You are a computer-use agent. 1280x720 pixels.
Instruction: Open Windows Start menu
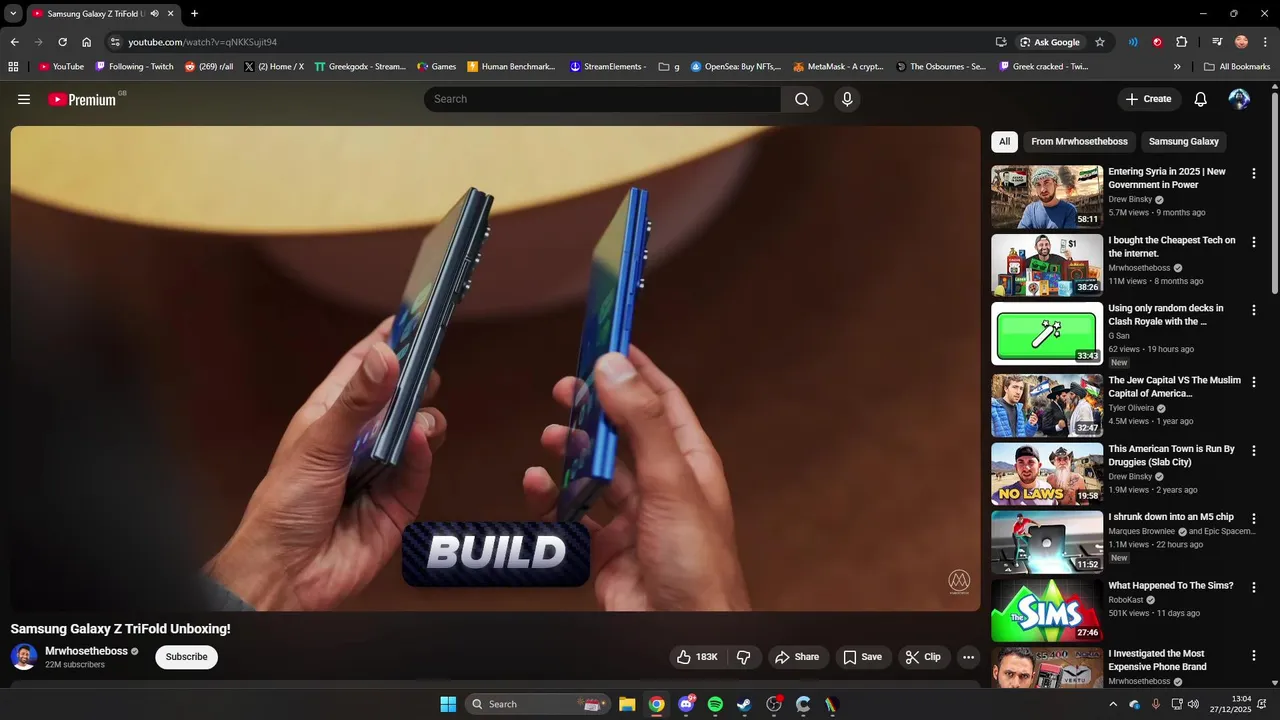coord(448,704)
